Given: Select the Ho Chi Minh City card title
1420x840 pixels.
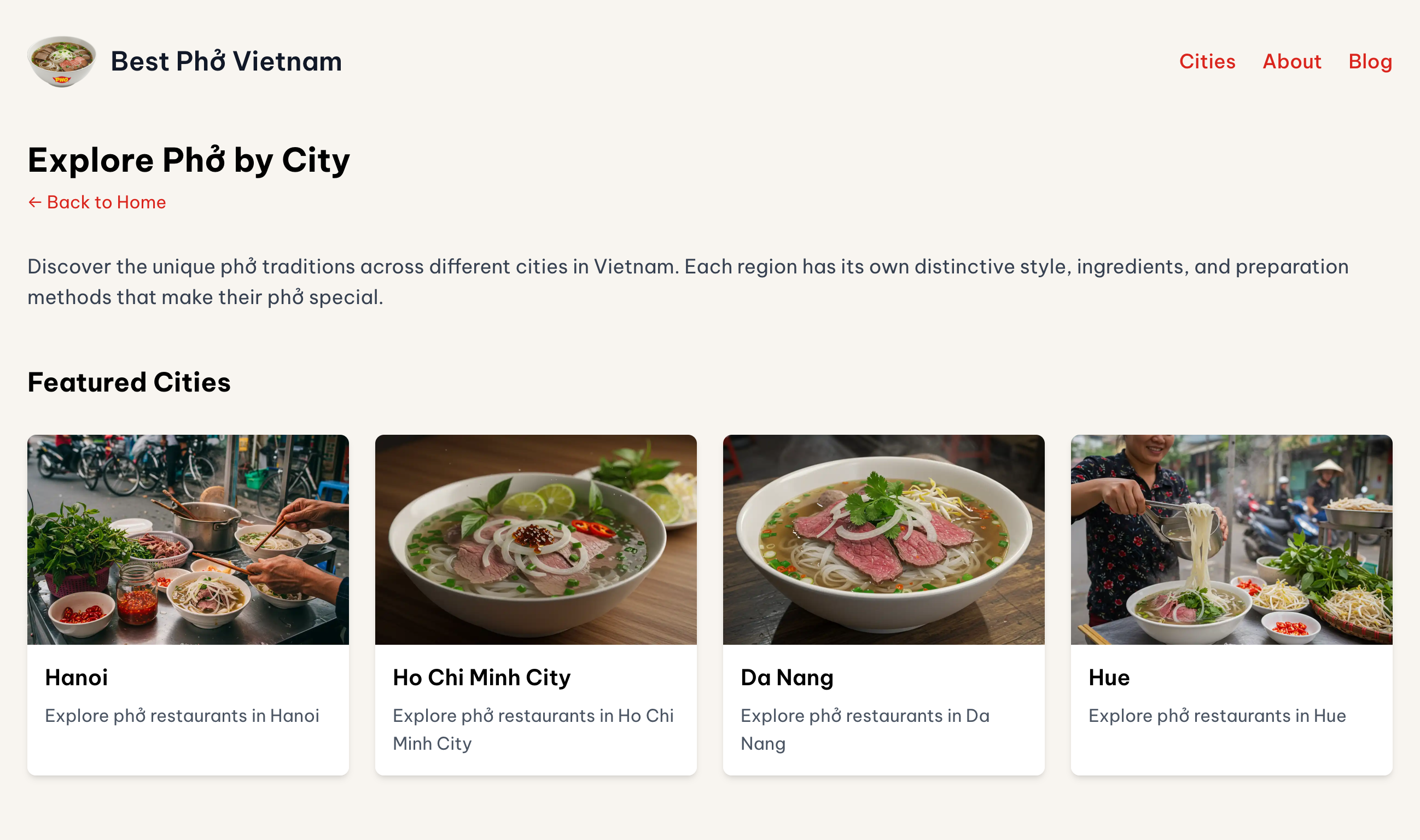Looking at the screenshot, I should [482, 678].
